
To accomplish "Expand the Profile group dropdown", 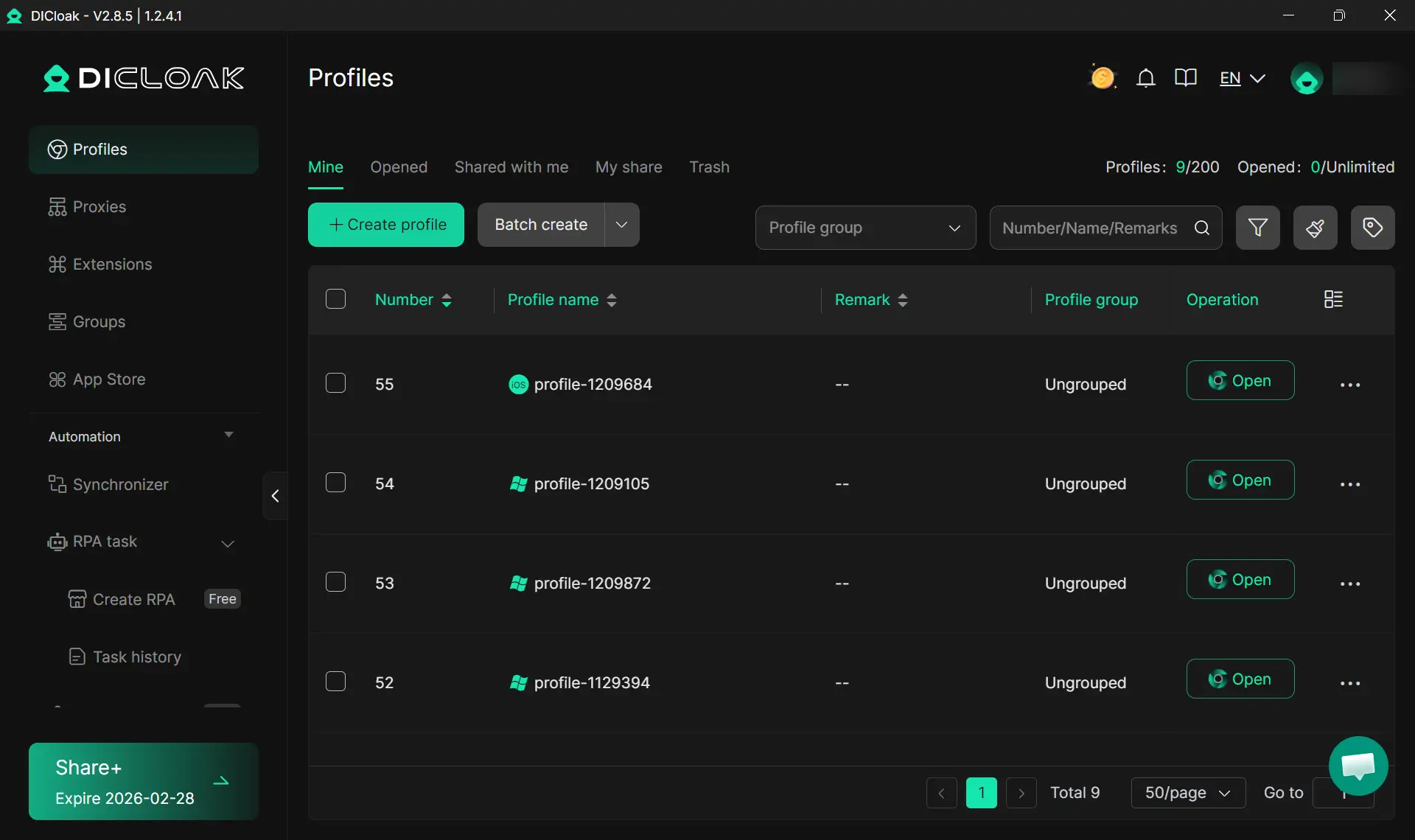I will [x=865, y=228].
